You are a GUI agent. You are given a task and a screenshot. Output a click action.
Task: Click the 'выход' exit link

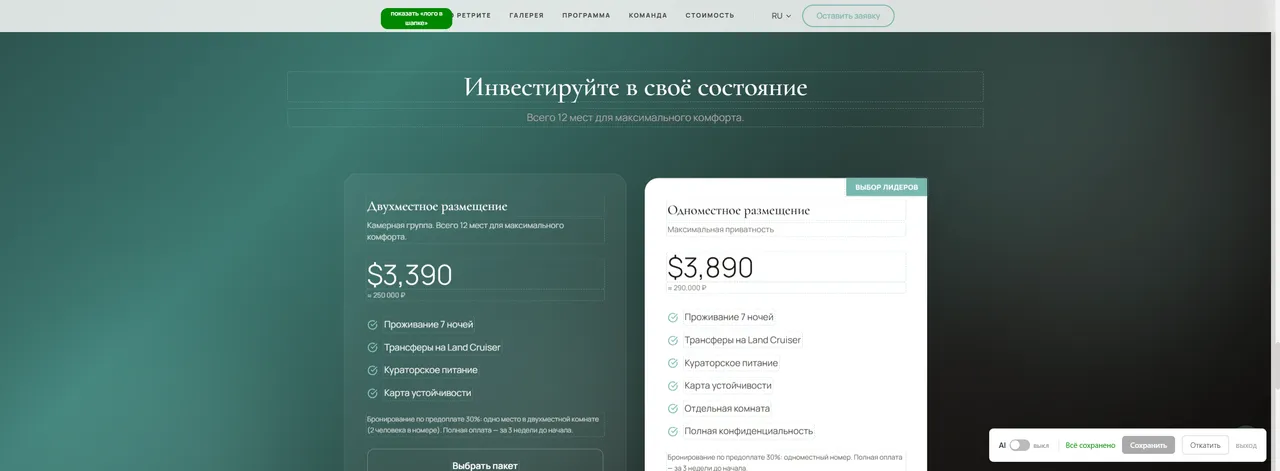tap(1246, 445)
